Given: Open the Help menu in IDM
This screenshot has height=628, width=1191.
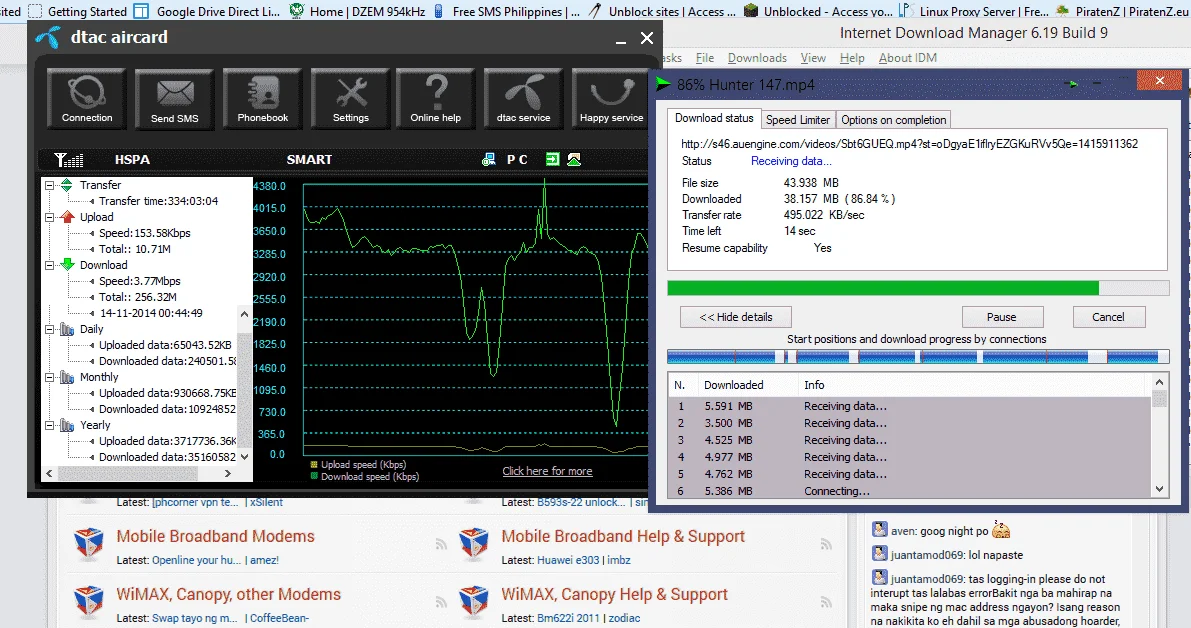Looking at the screenshot, I should [x=851, y=58].
